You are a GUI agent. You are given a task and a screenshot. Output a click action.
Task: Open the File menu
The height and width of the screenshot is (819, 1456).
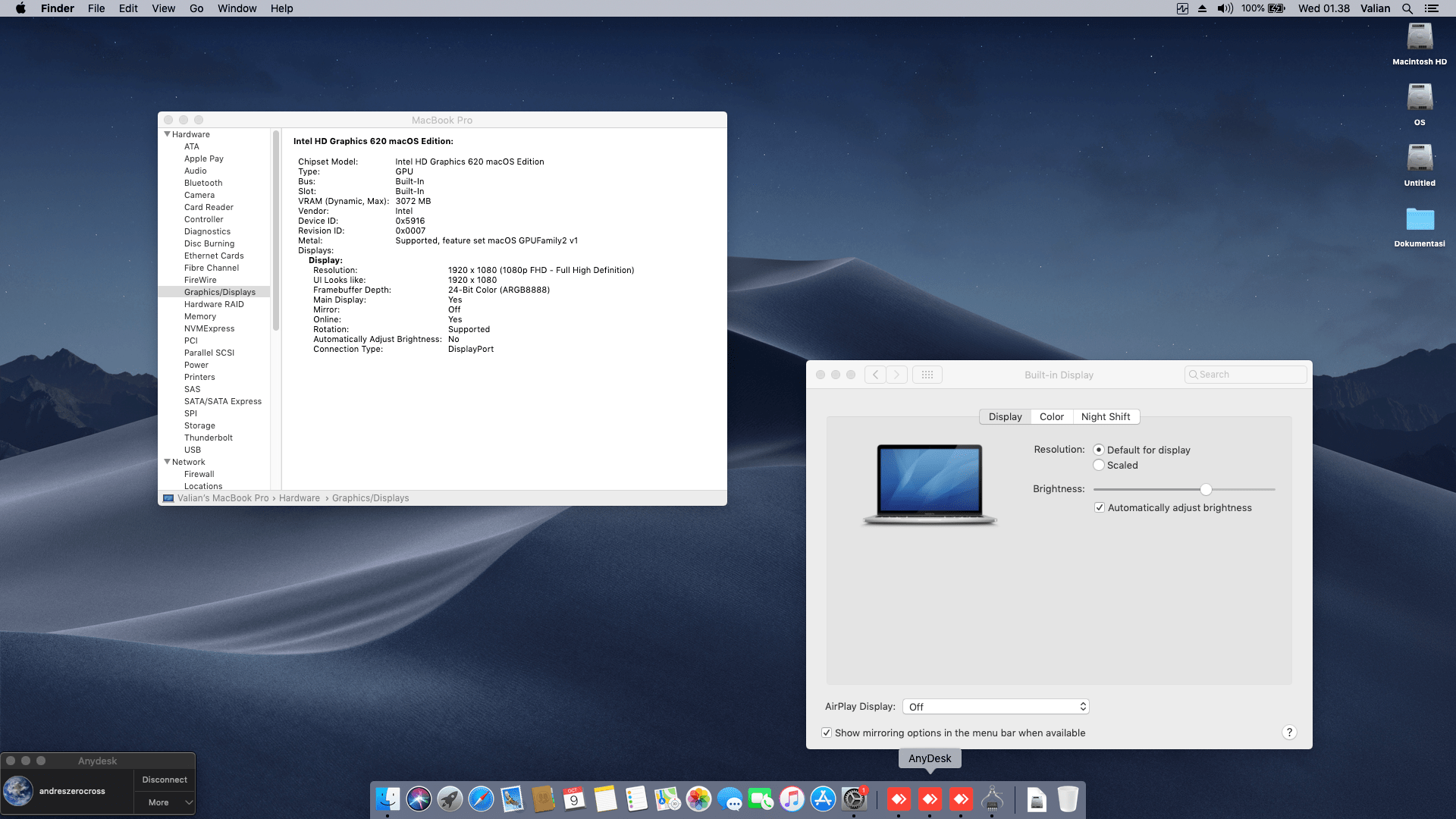96,8
